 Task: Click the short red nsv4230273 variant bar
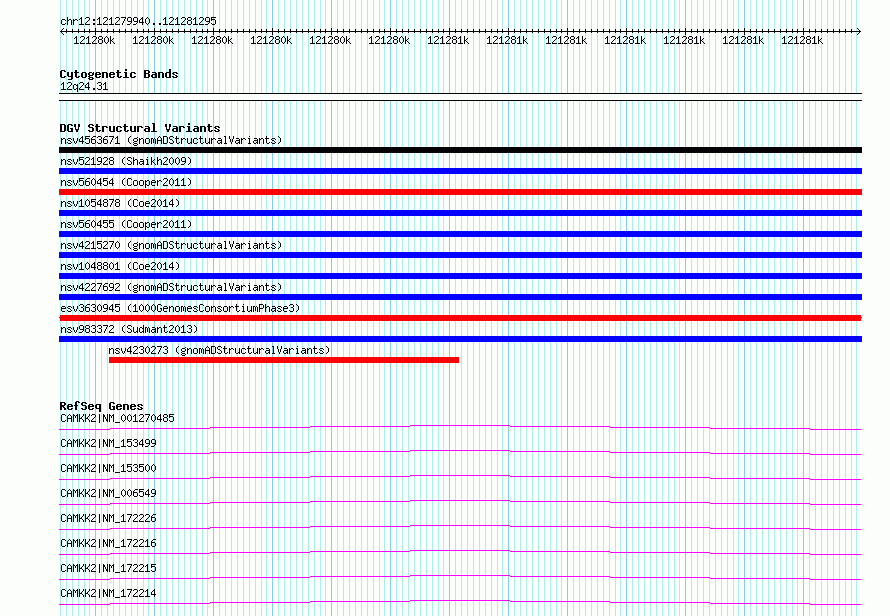tap(284, 360)
